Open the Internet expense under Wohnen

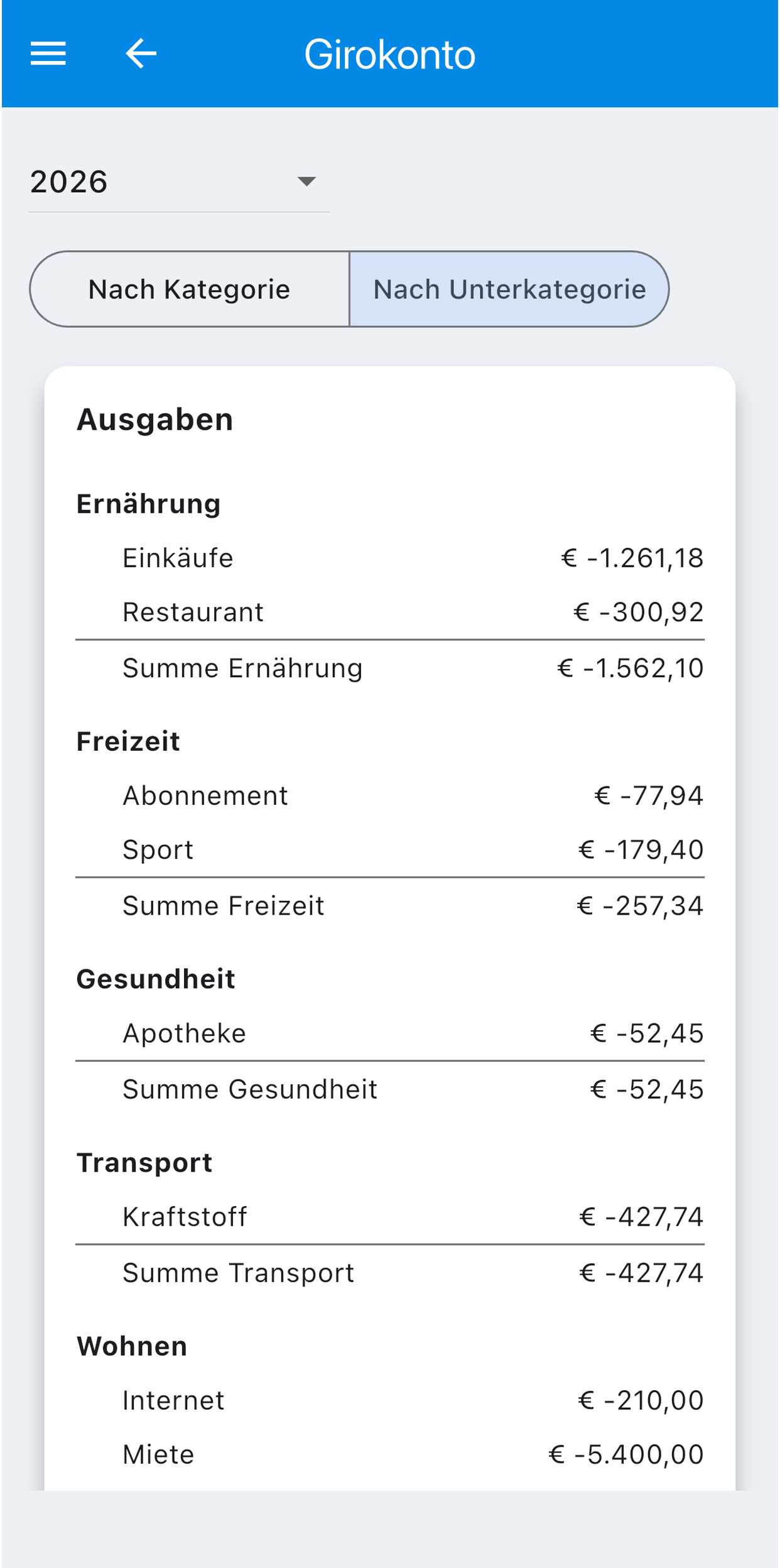[x=390, y=1400]
